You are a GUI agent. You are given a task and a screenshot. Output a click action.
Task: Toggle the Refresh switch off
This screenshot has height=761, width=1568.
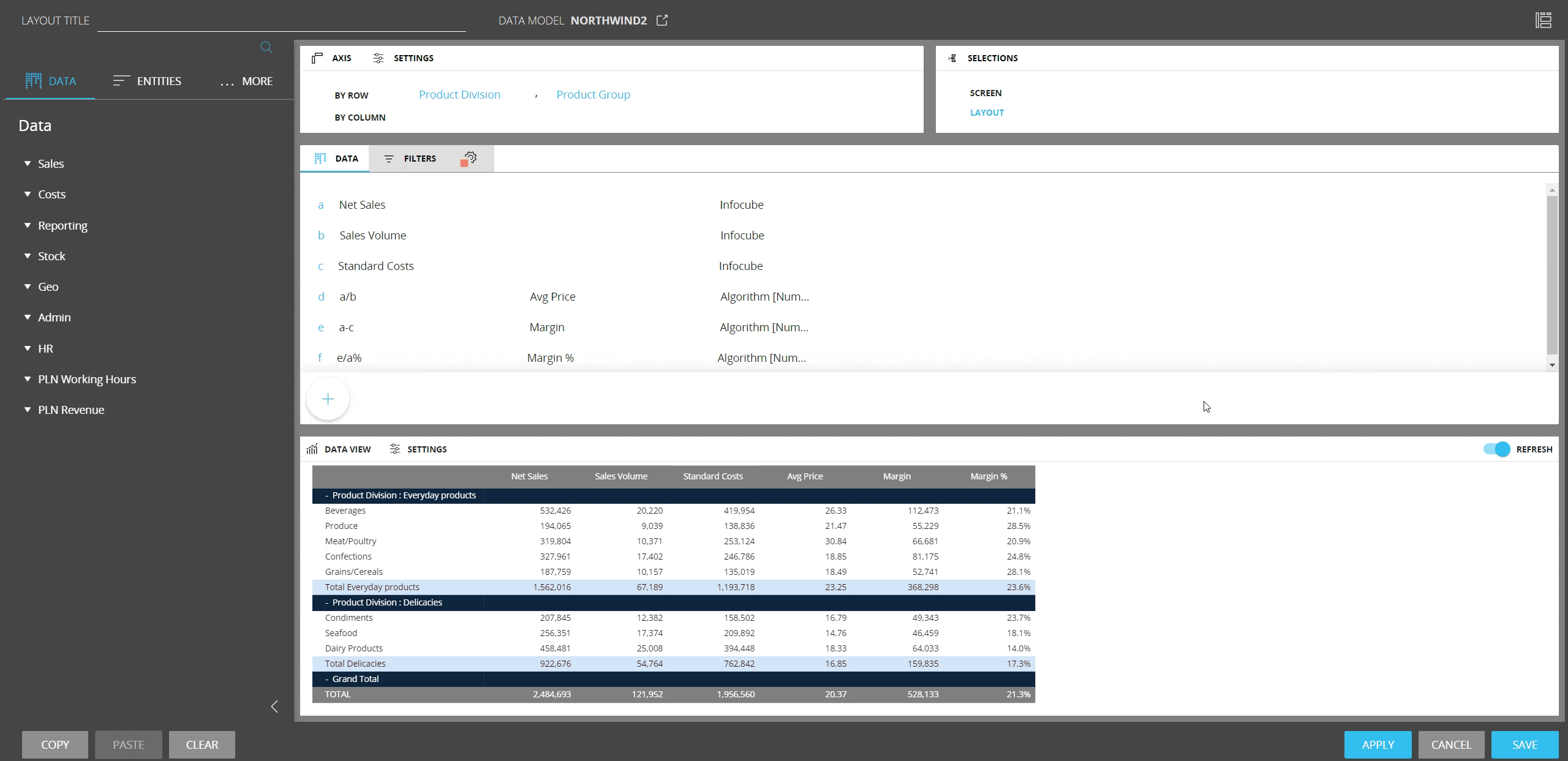tap(1496, 449)
